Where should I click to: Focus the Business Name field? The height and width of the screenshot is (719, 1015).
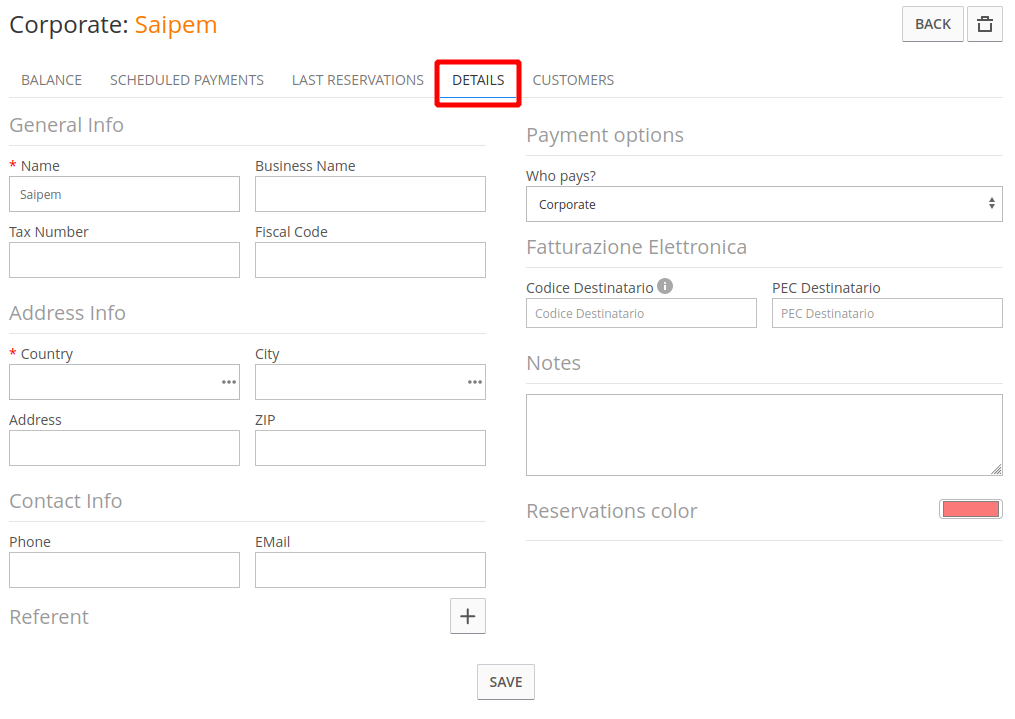pyautogui.click(x=370, y=194)
